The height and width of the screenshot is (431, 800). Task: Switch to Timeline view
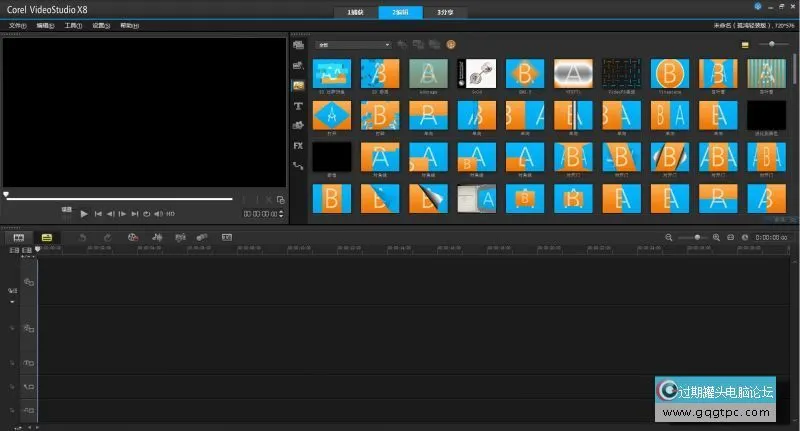coord(46,237)
